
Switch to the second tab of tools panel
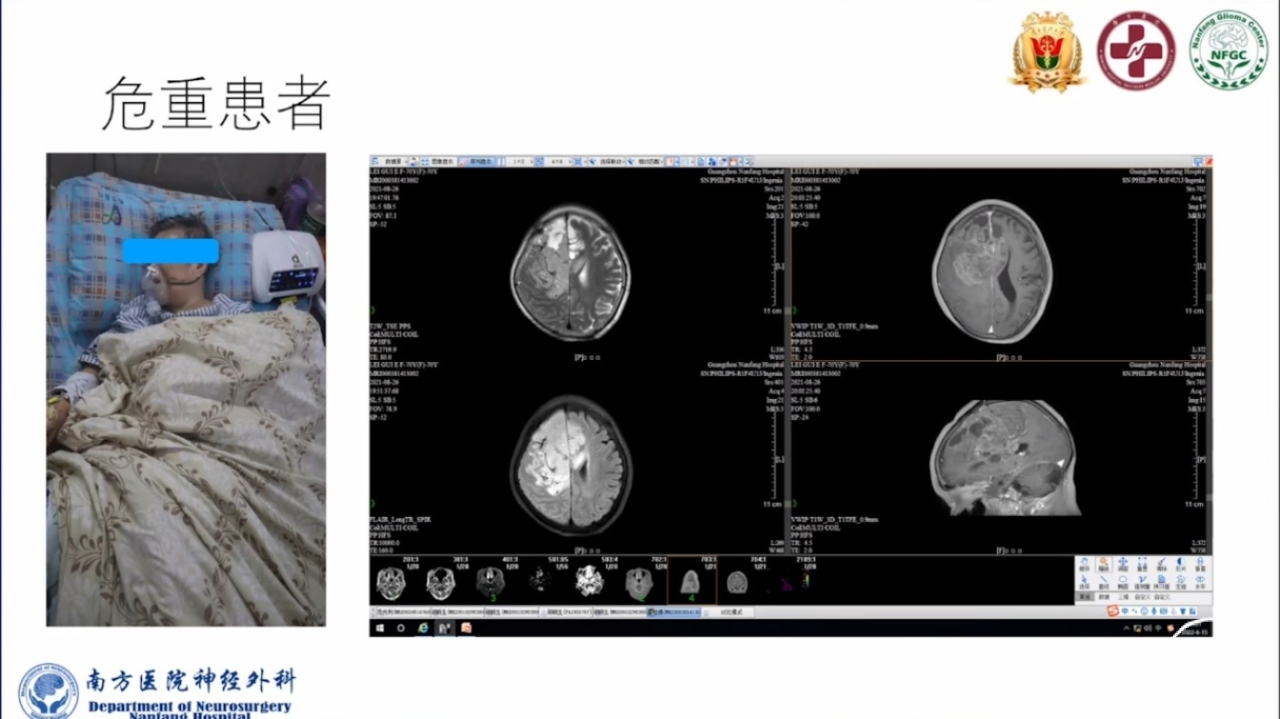click(1104, 597)
